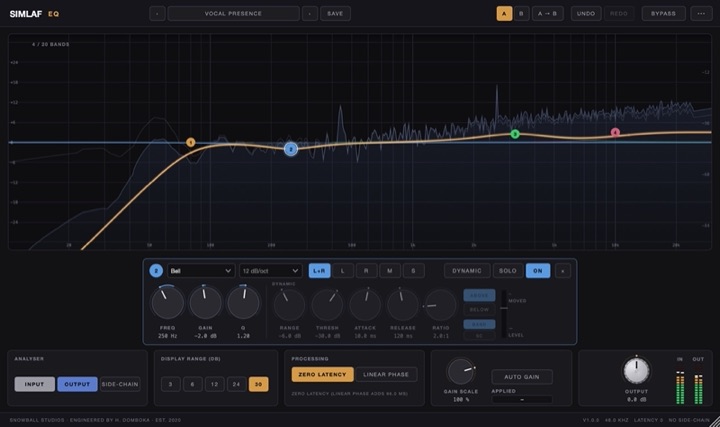Click the Q knob

tap(243, 303)
